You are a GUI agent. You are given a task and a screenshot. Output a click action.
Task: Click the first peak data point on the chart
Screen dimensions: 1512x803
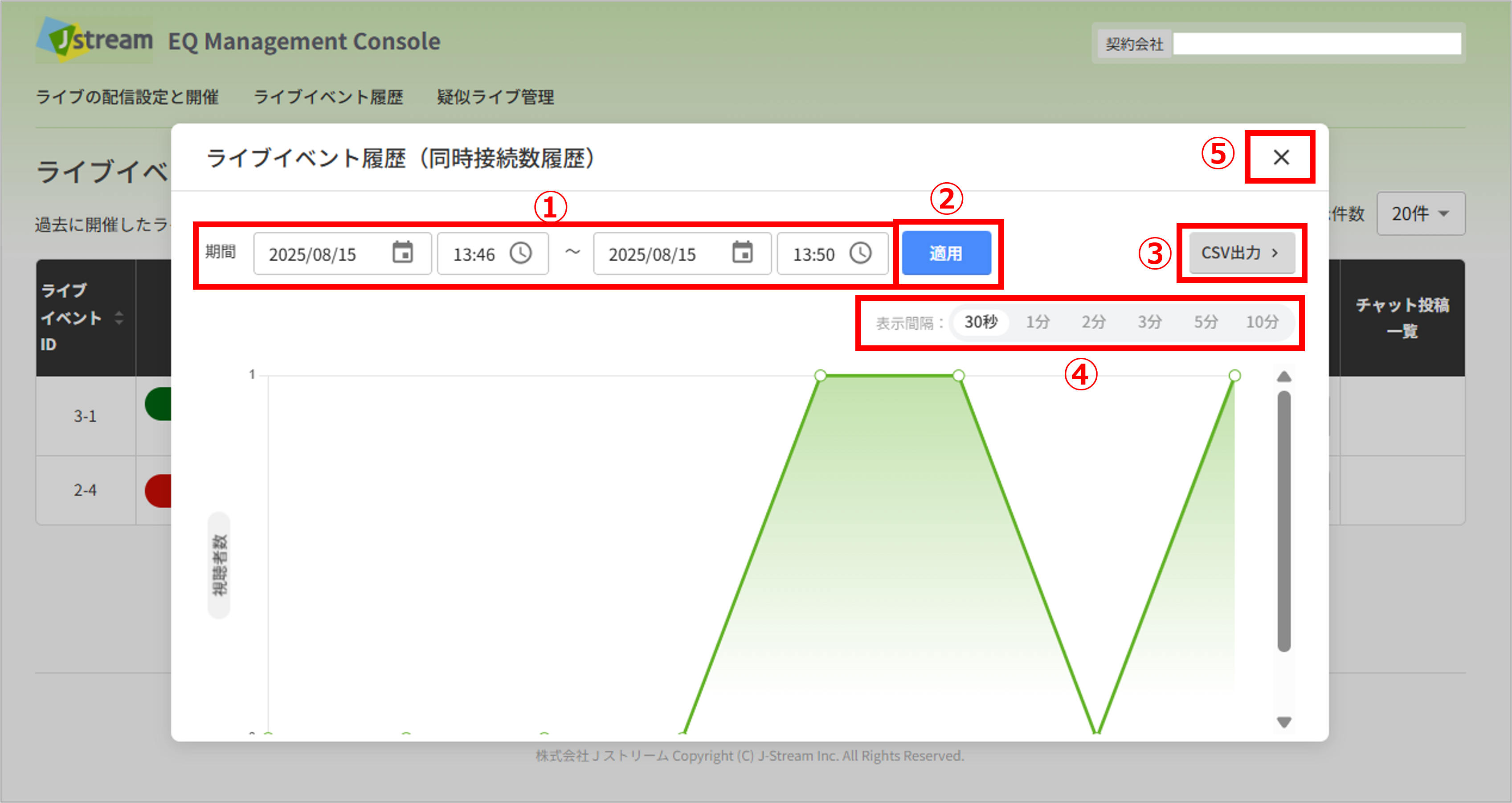(821, 376)
